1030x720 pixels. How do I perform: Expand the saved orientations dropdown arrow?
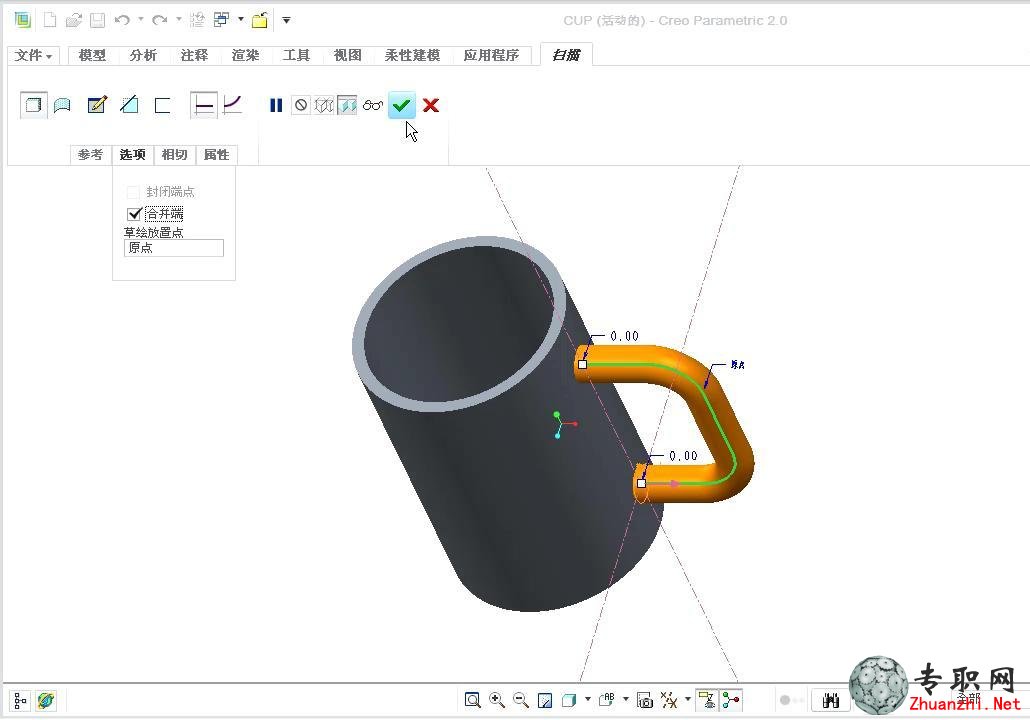pos(626,699)
